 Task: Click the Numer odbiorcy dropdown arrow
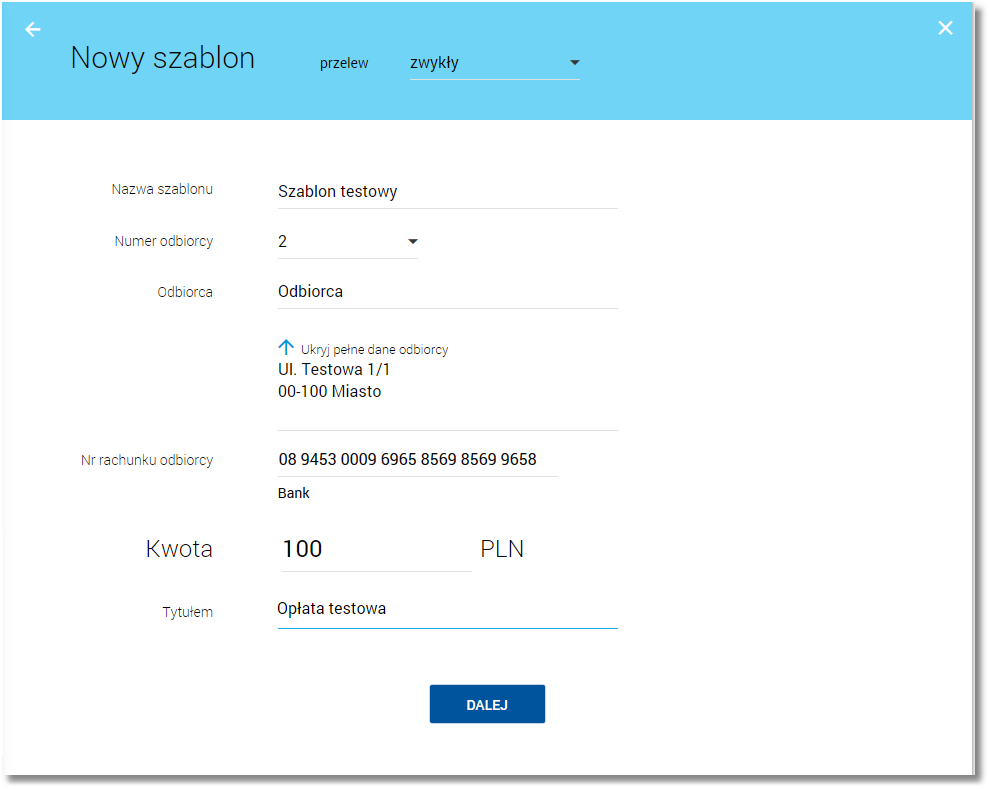coord(413,242)
